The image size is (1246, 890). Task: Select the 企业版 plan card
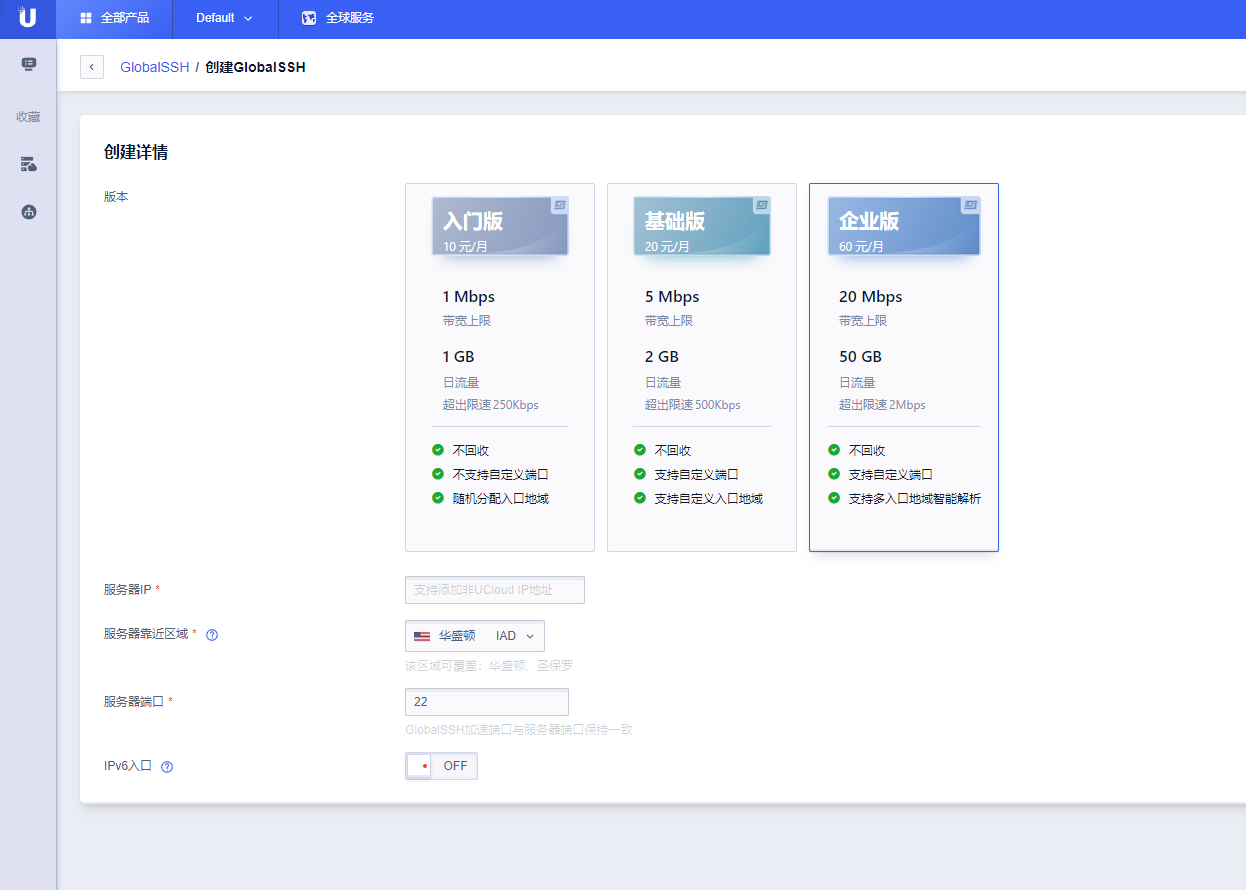pyautogui.click(x=904, y=367)
